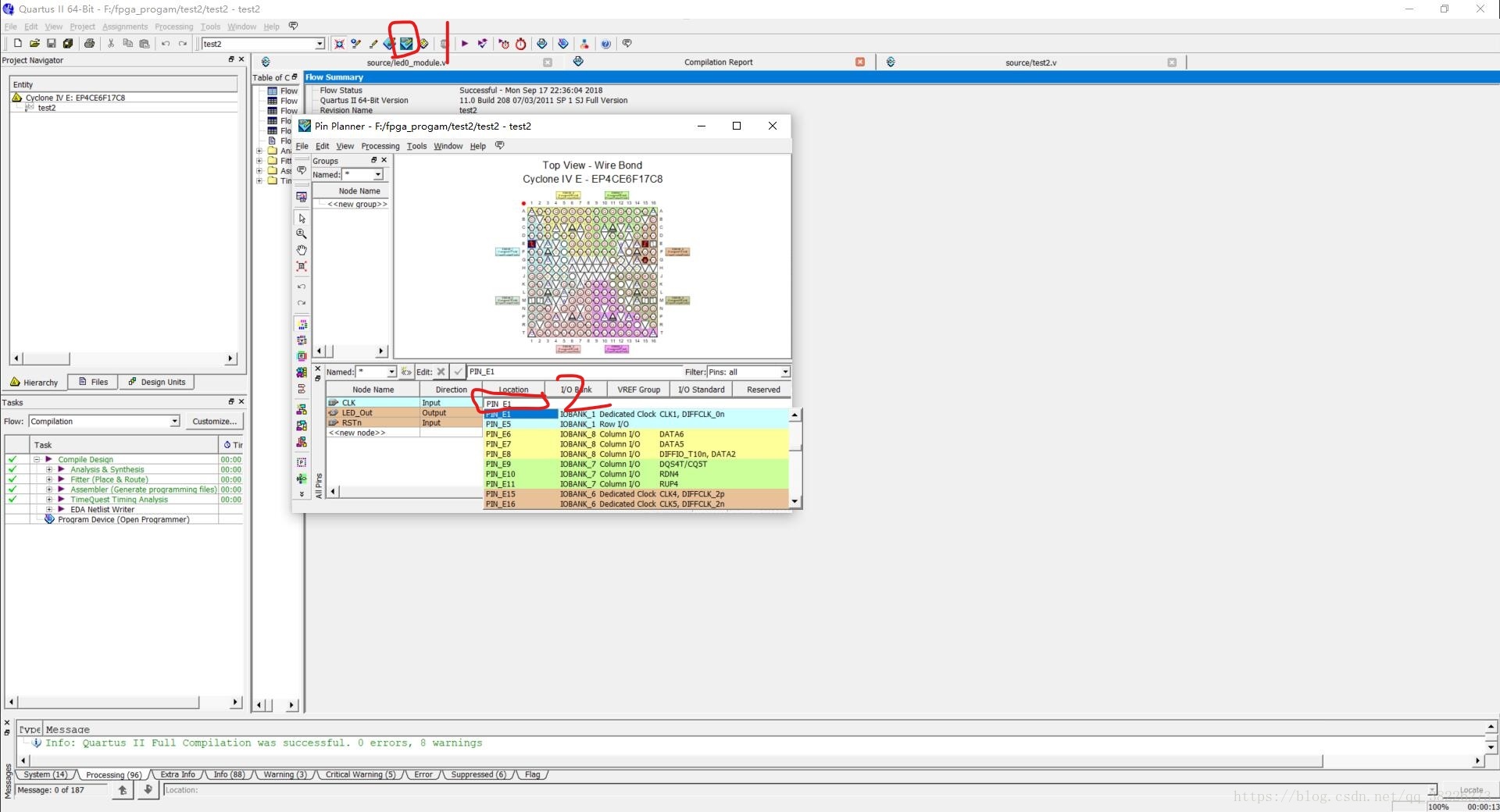Switch to the Design Units tab
The width and height of the screenshot is (1500, 812).
click(157, 382)
